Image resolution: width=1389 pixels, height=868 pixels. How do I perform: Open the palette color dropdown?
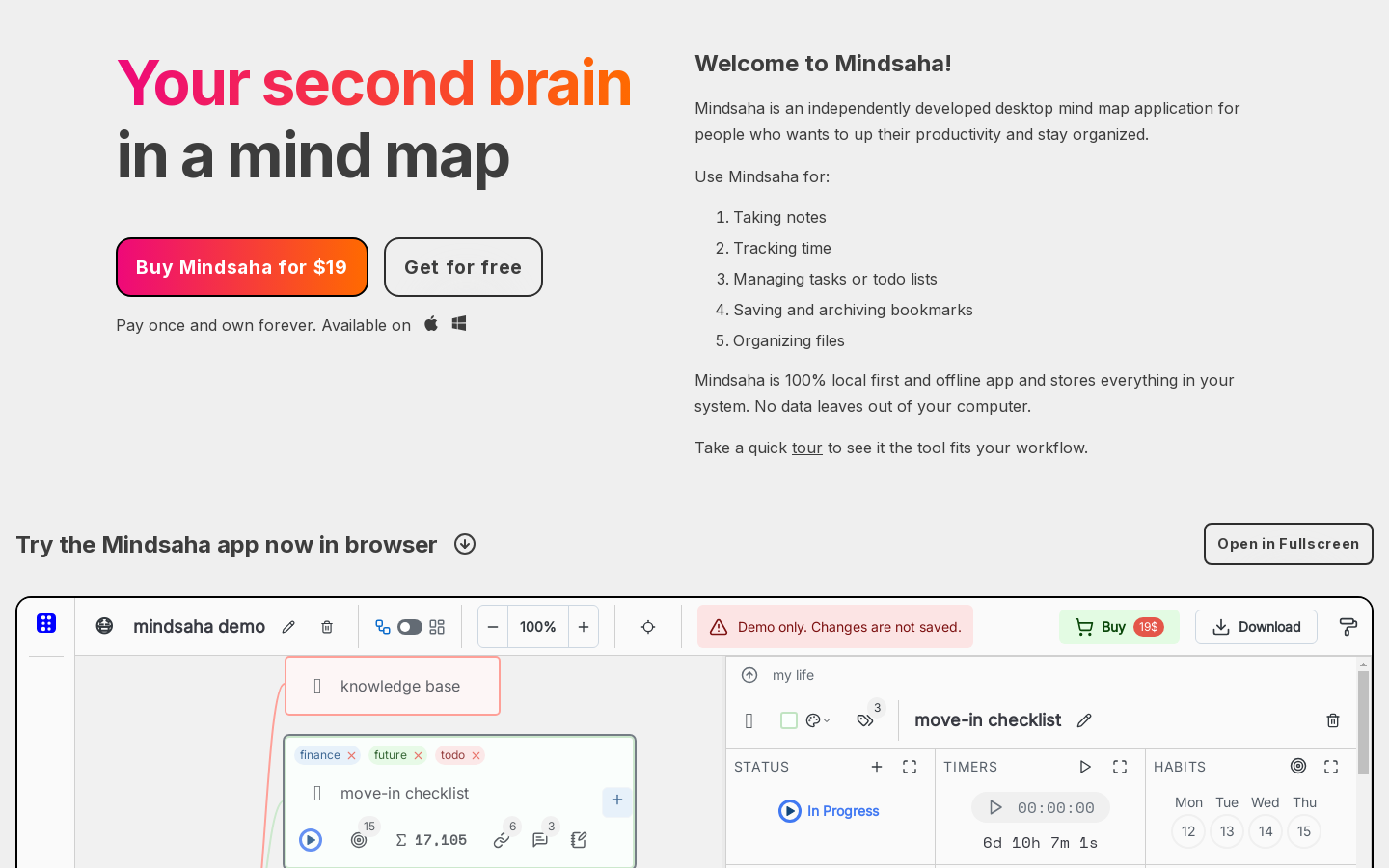818,720
